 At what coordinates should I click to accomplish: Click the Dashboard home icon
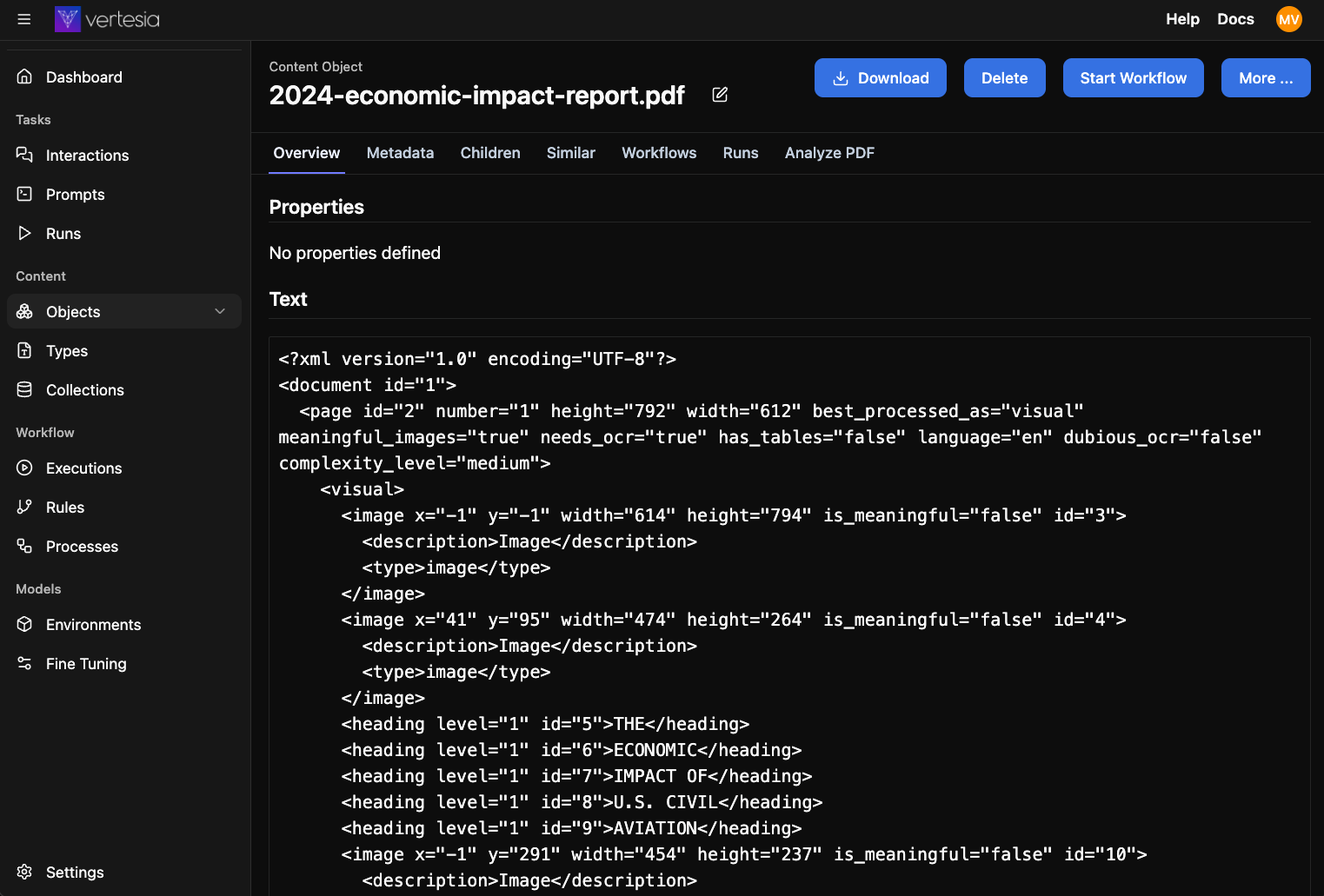tap(24, 76)
